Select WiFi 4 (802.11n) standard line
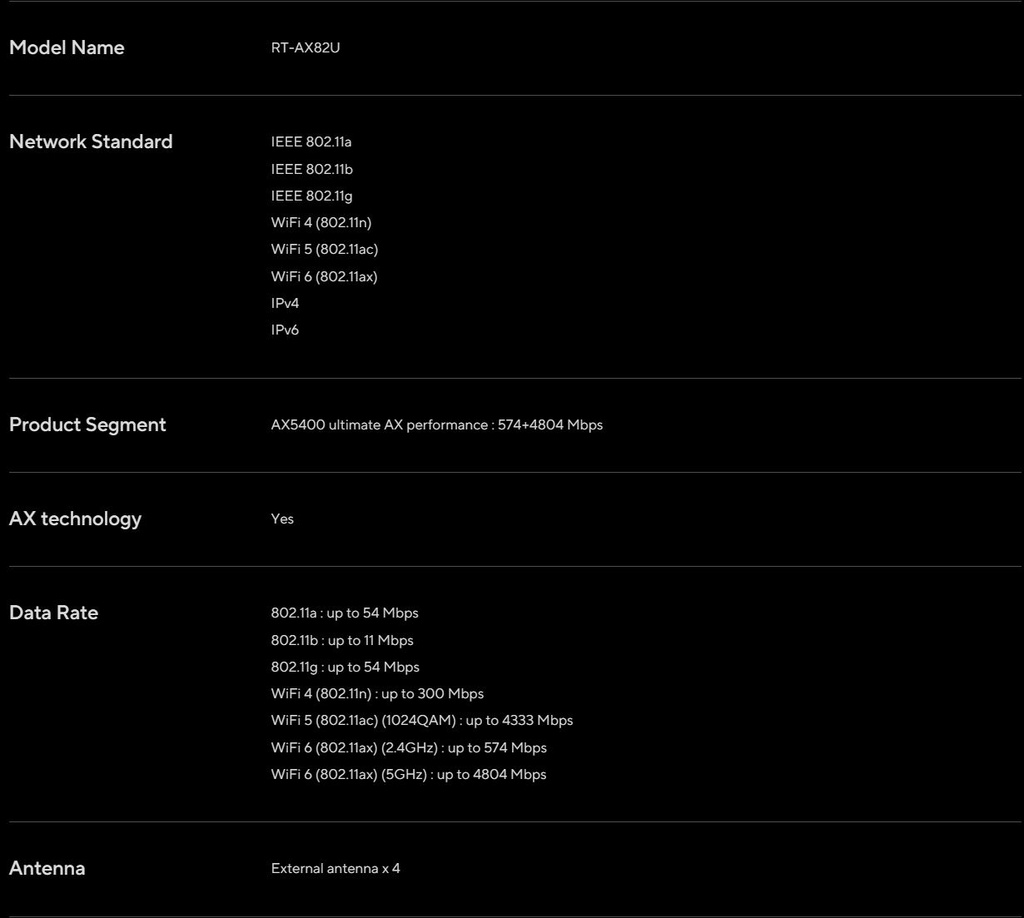The image size is (1024, 918). [x=321, y=223]
